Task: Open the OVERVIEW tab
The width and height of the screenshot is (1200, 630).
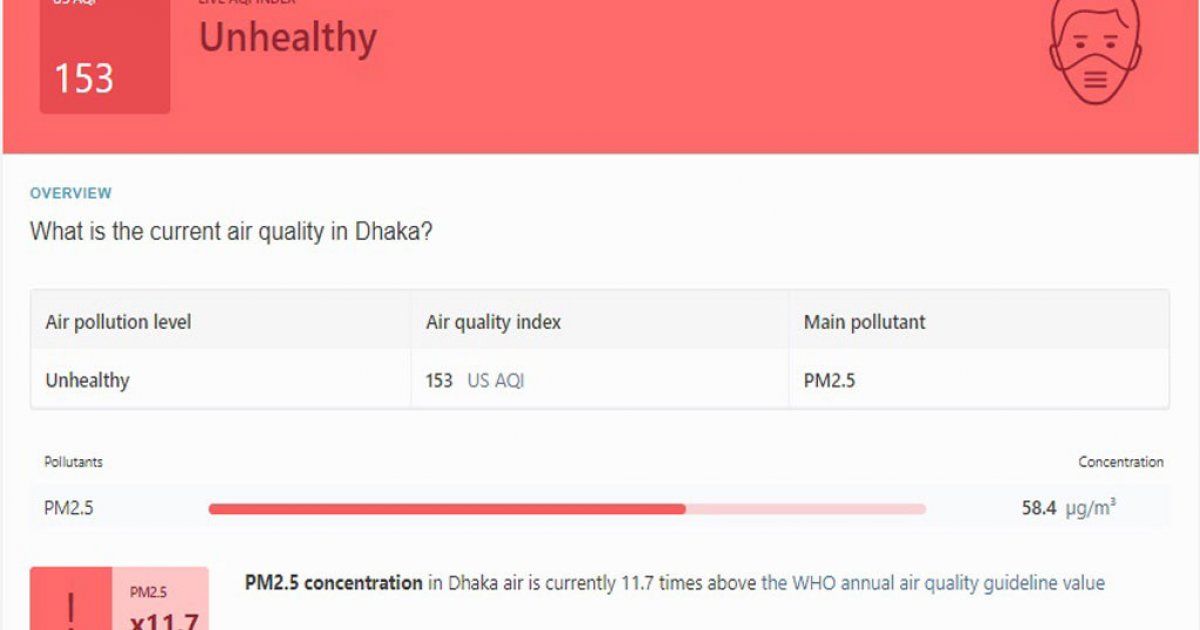Action: point(69,192)
